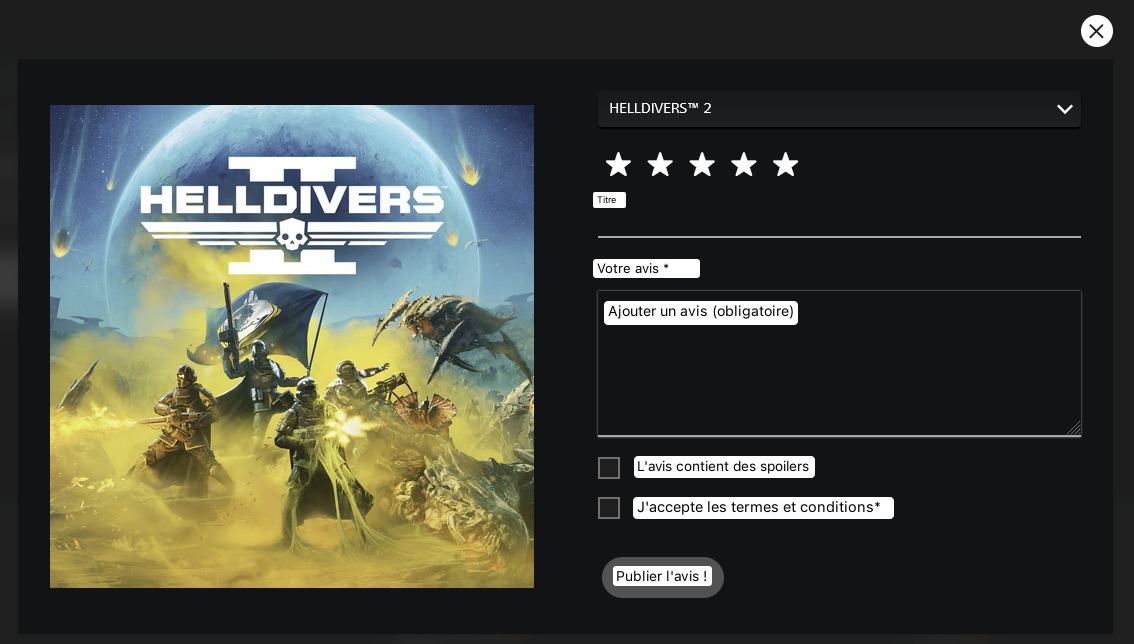The image size is (1134, 644).
Task: Click the skull emblem in the cover logo
Action: coord(291,236)
